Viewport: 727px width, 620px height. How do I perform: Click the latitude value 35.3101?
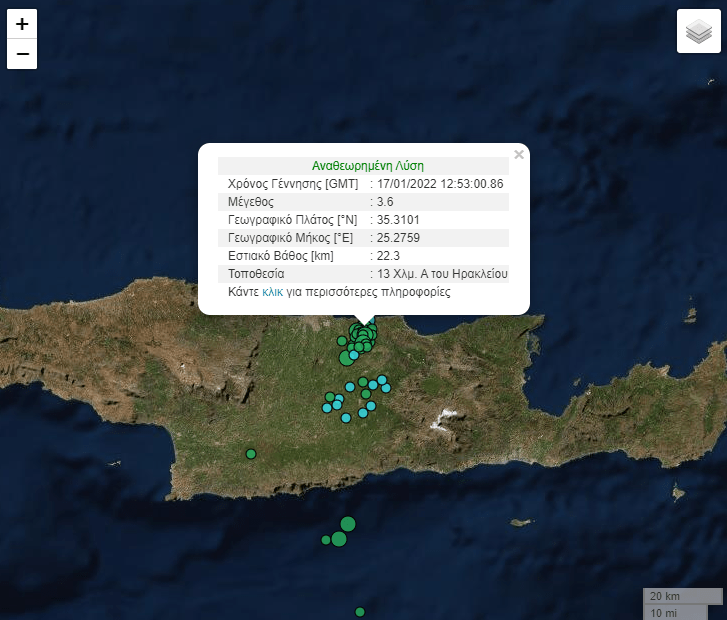tap(397, 220)
